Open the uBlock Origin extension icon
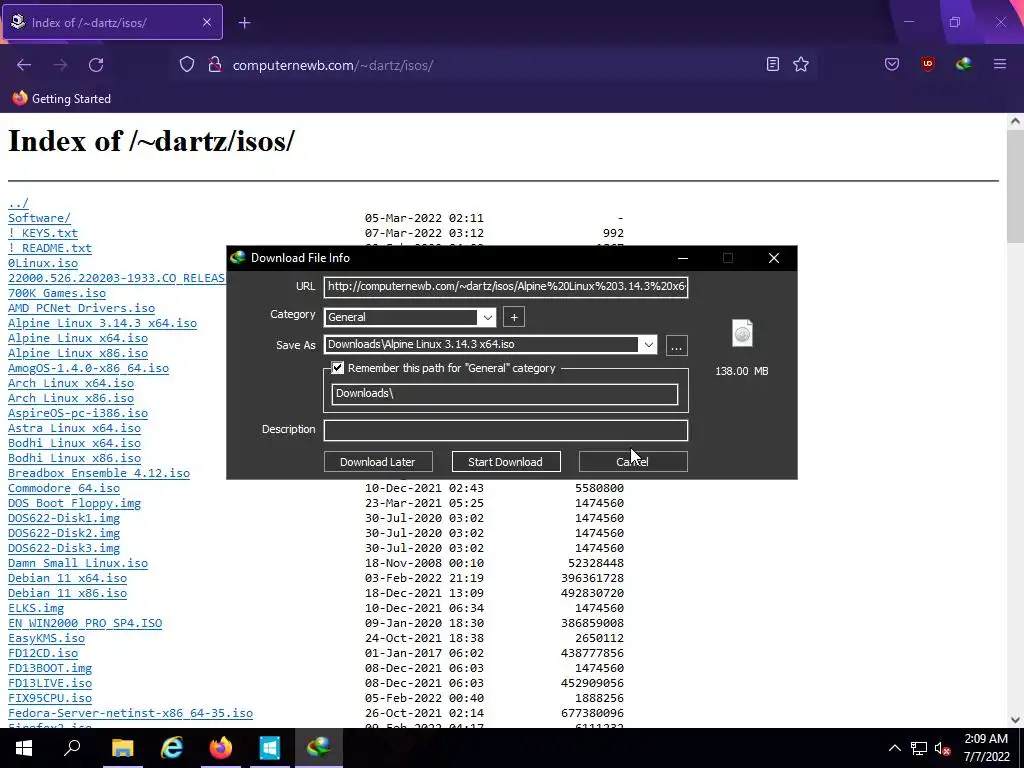 pyautogui.click(x=927, y=64)
